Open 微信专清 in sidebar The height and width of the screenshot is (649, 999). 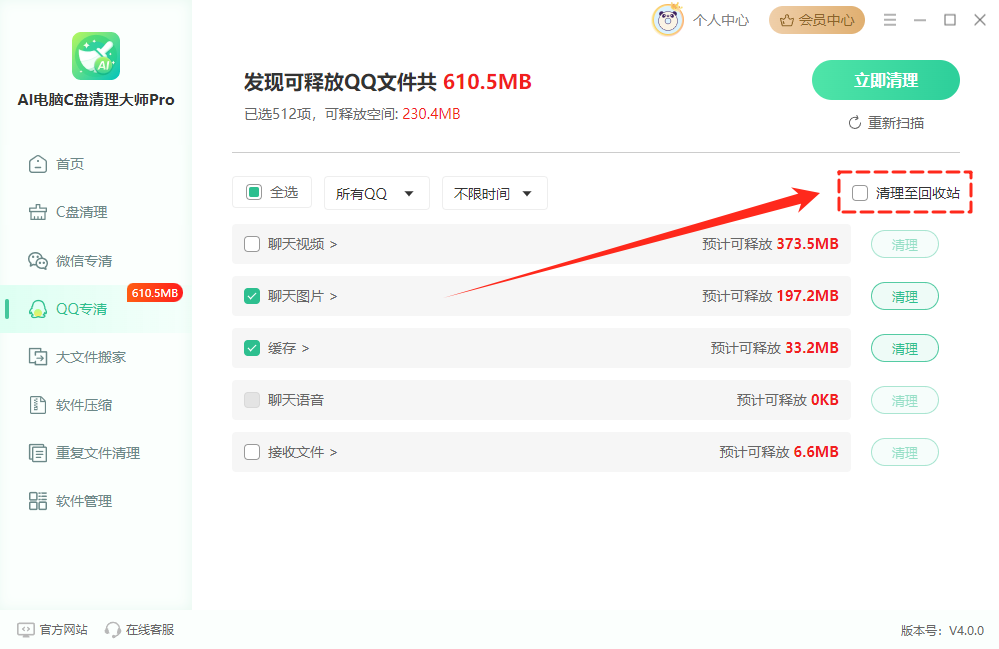84,260
